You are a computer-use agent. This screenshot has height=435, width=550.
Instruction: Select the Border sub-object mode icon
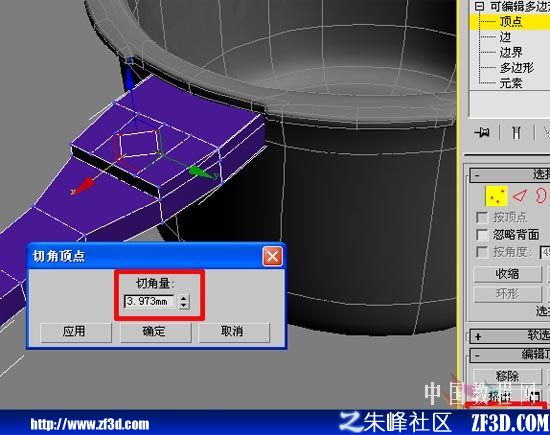541,196
